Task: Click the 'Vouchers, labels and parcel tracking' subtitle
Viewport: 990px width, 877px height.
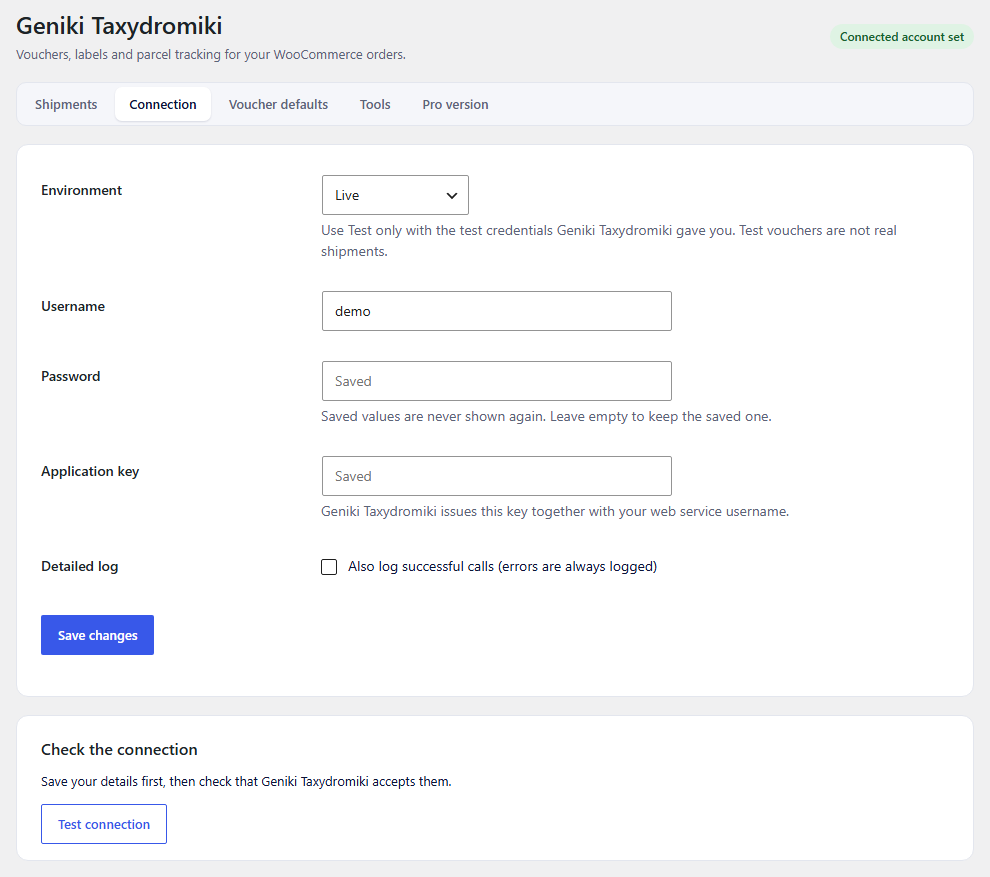Action: (x=211, y=54)
